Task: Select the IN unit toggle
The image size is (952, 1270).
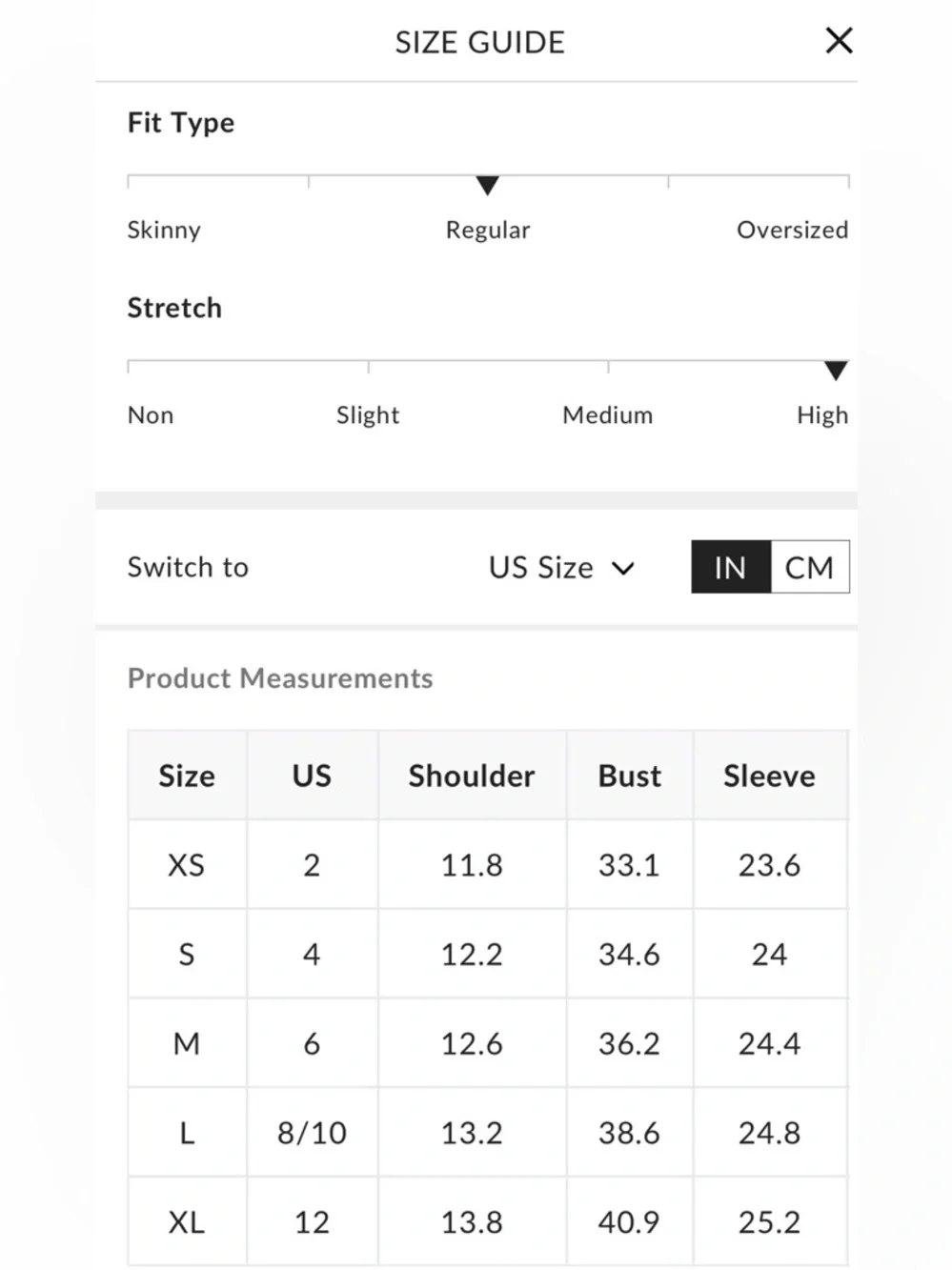Action: (x=730, y=568)
